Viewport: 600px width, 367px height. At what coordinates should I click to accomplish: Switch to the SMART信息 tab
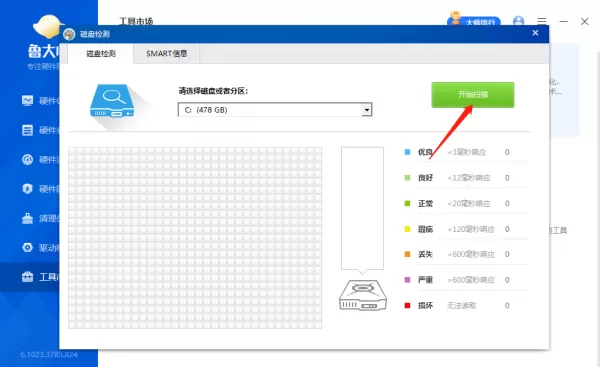coord(166,54)
